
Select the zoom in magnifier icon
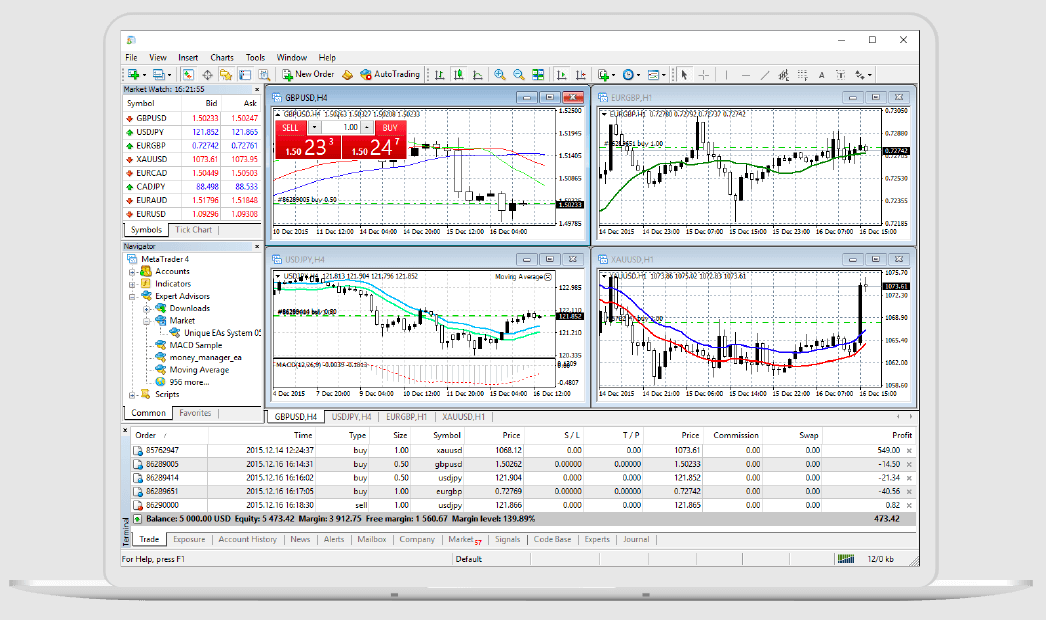coord(499,74)
